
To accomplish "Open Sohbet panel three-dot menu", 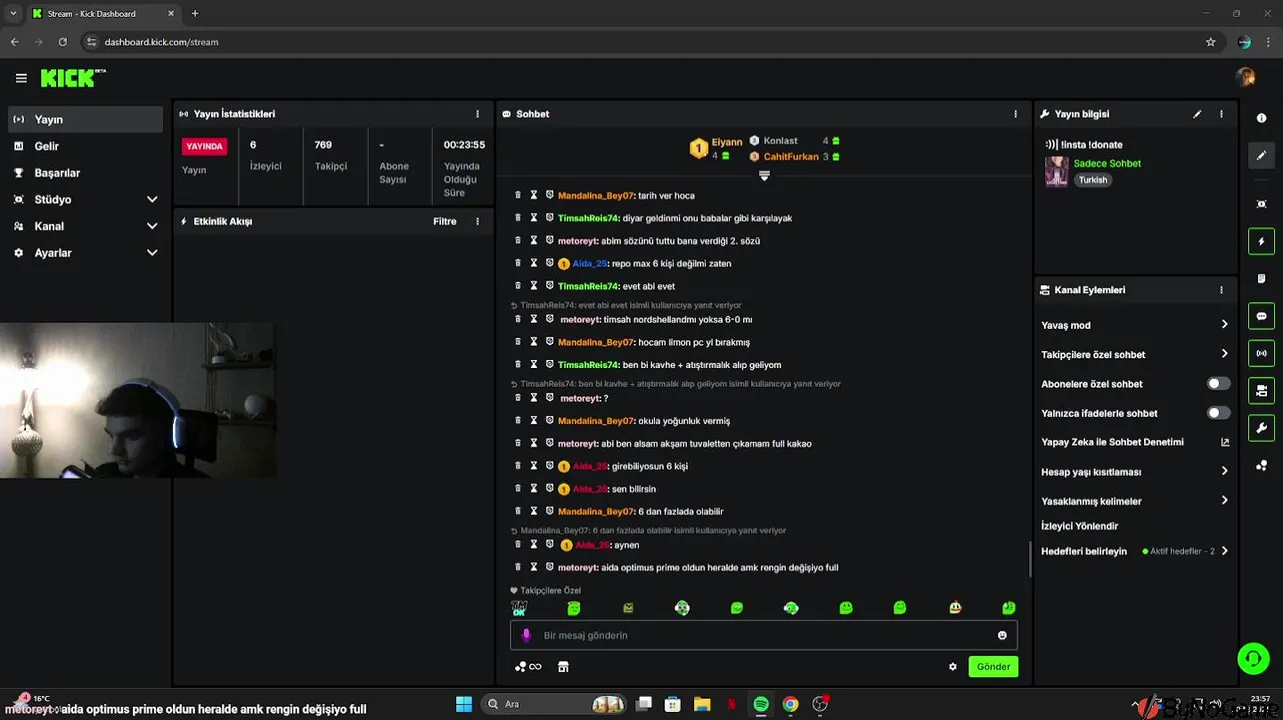I will click(x=1015, y=114).
